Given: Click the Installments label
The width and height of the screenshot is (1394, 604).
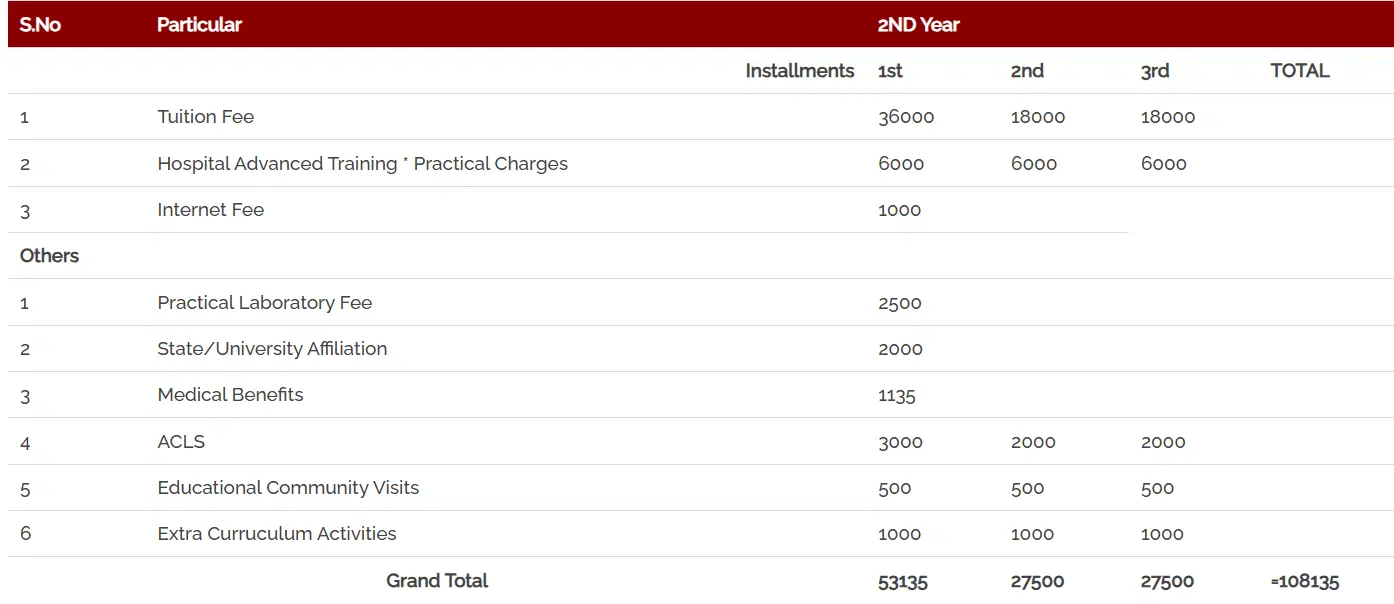Looking at the screenshot, I should 799,71.
